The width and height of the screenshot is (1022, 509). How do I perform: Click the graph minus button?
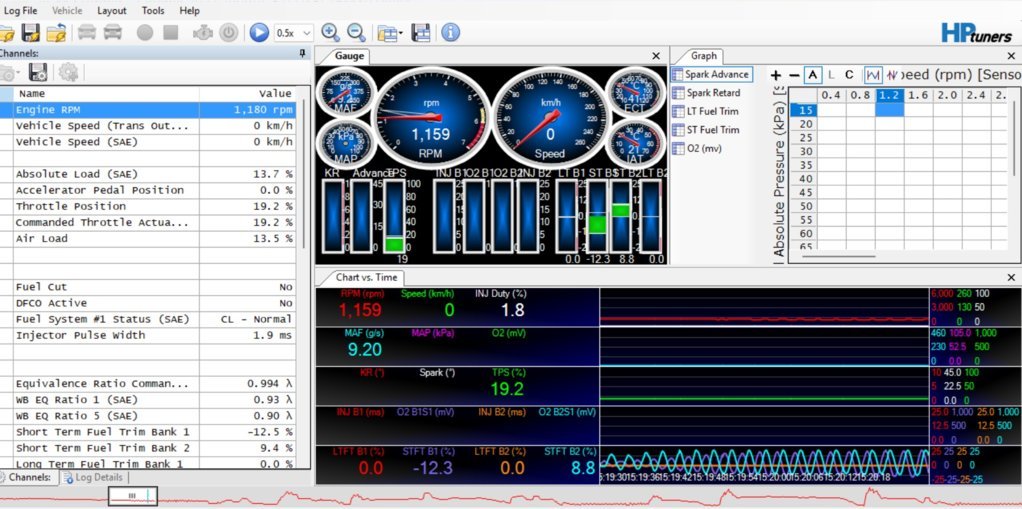tap(793, 75)
